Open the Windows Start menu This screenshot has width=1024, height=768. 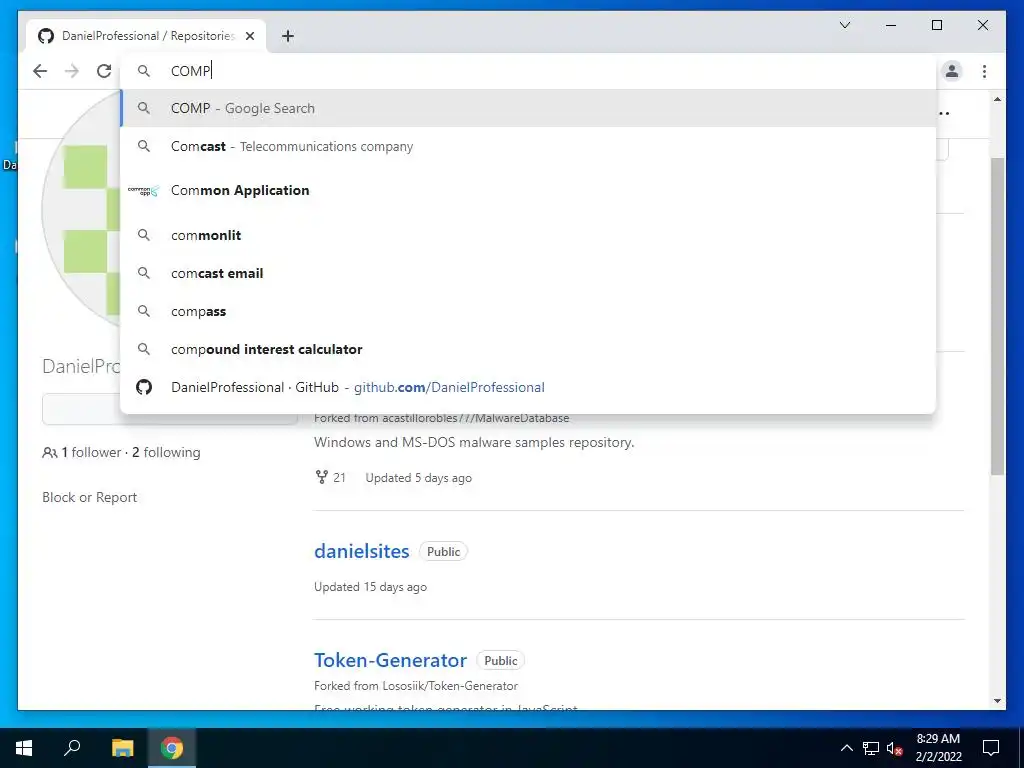point(24,748)
